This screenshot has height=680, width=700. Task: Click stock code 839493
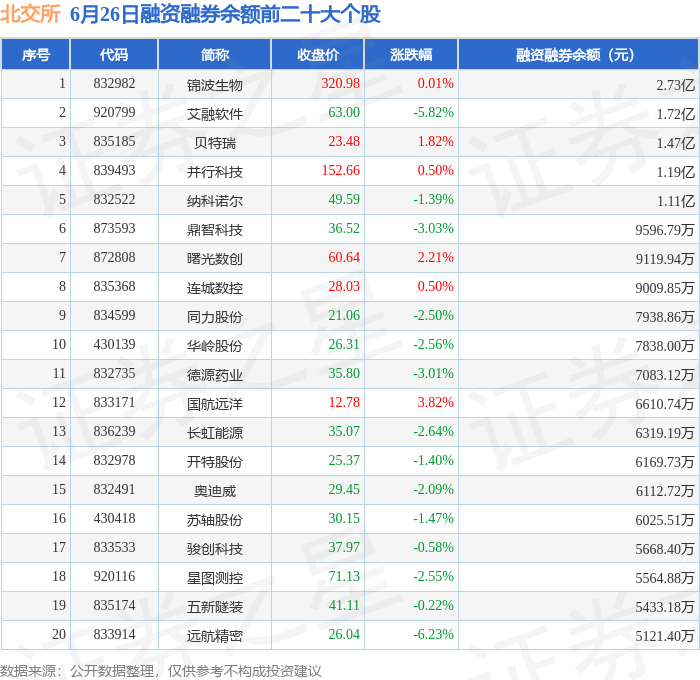pyautogui.click(x=114, y=171)
